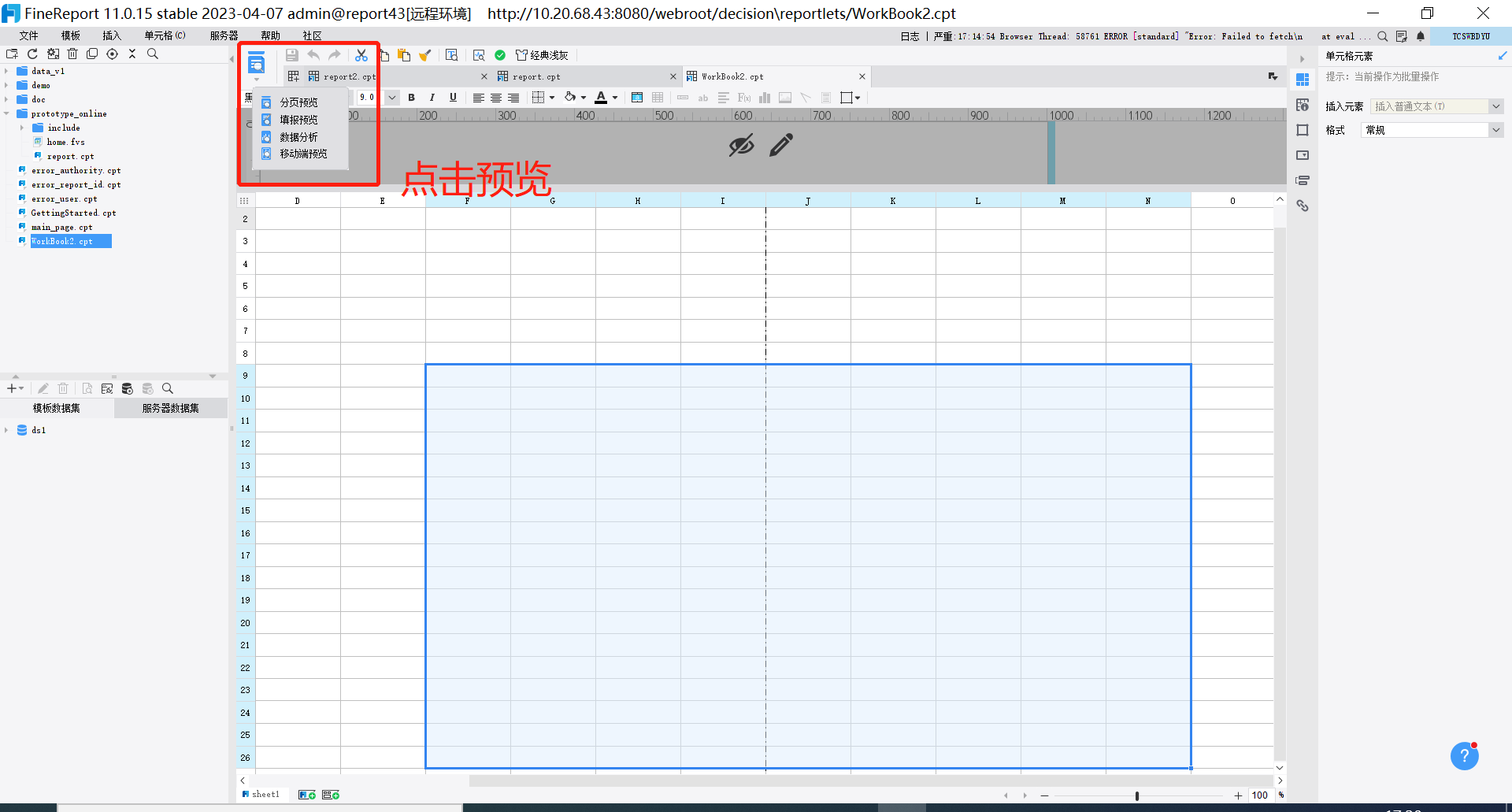Click the zoom slider handle

[x=1137, y=795]
